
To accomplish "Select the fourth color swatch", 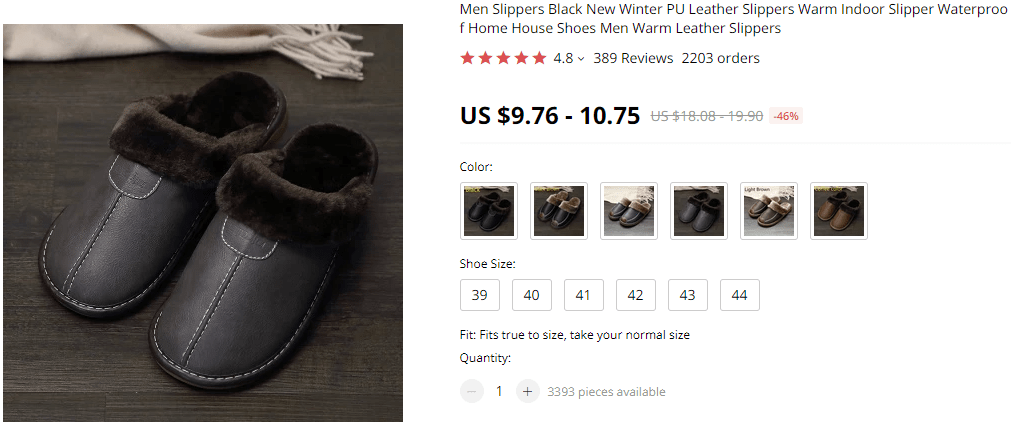I will [x=699, y=211].
